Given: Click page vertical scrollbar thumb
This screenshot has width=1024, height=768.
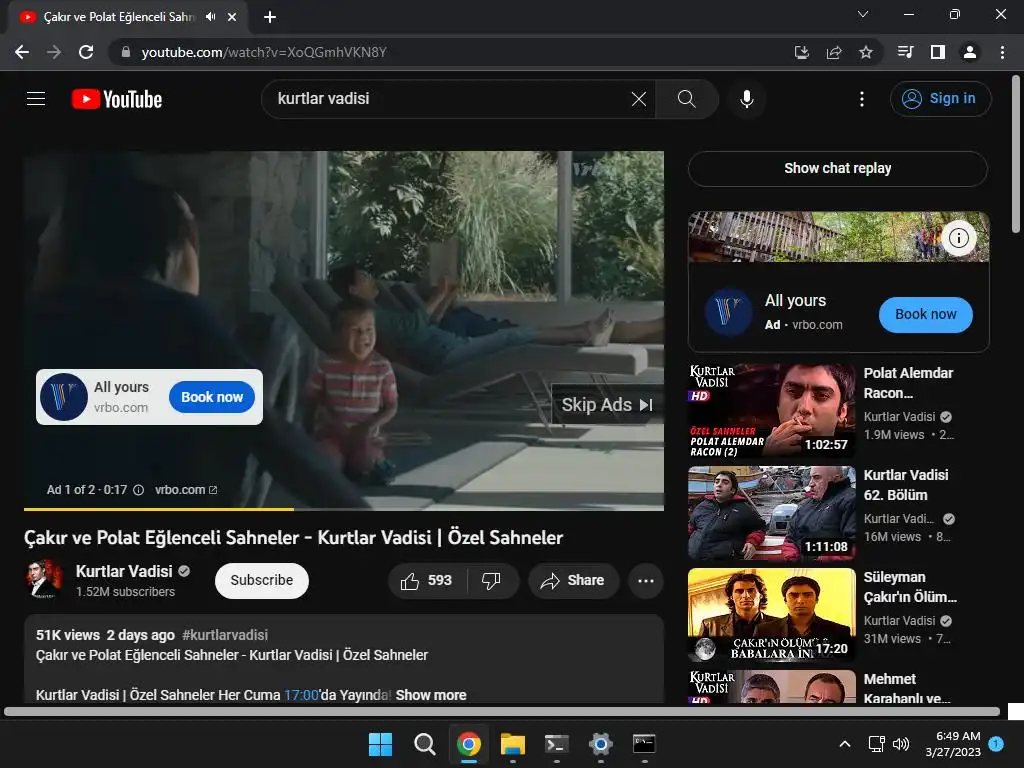Looking at the screenshot, I should point(1016,153).
